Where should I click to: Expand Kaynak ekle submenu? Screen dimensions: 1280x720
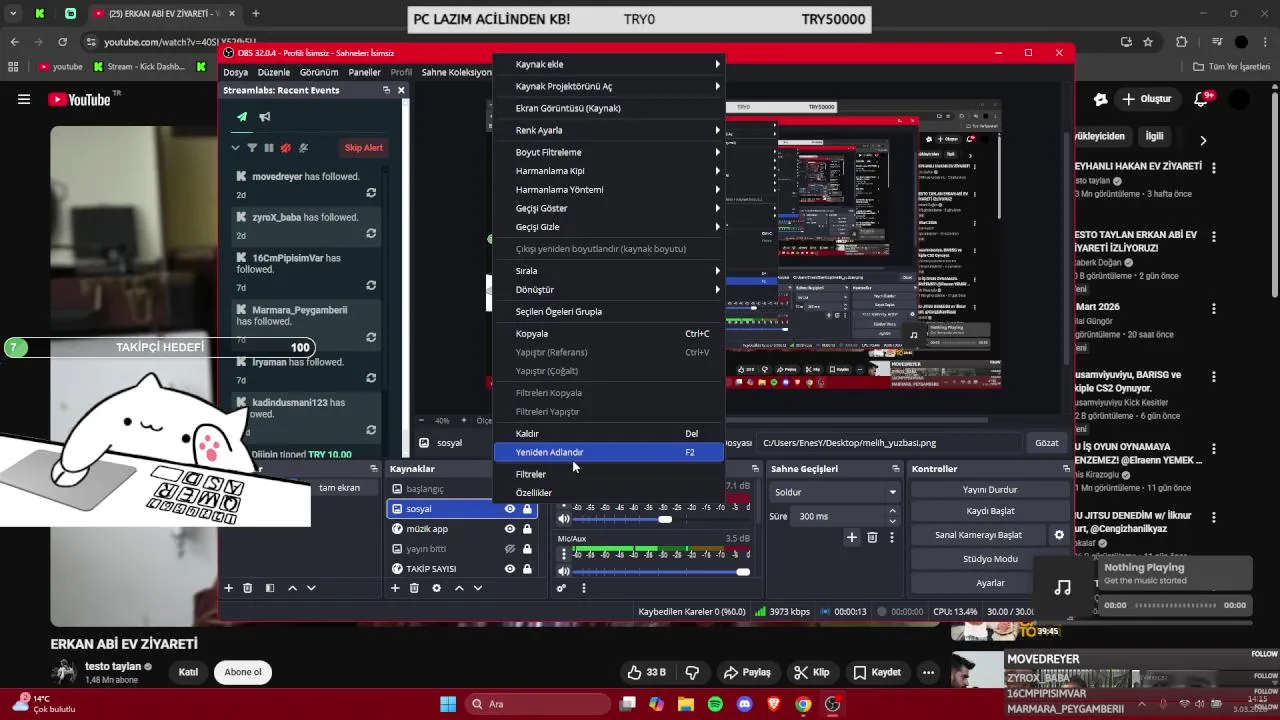(x=609, y=64)
